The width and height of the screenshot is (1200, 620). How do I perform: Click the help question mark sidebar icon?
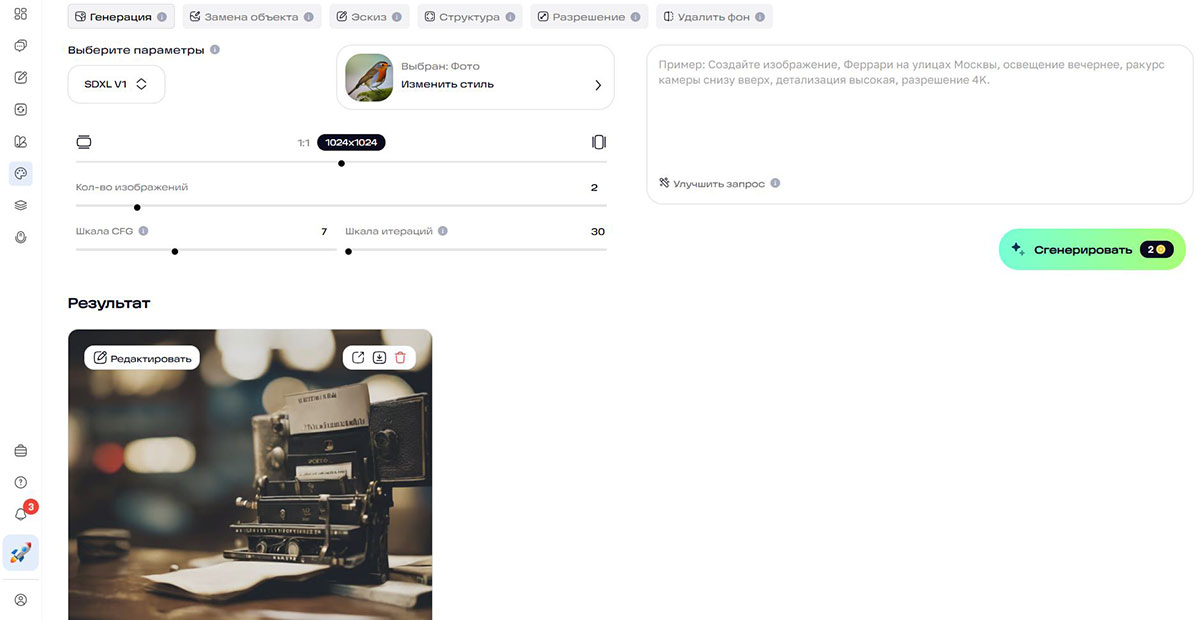click(21, 482)
